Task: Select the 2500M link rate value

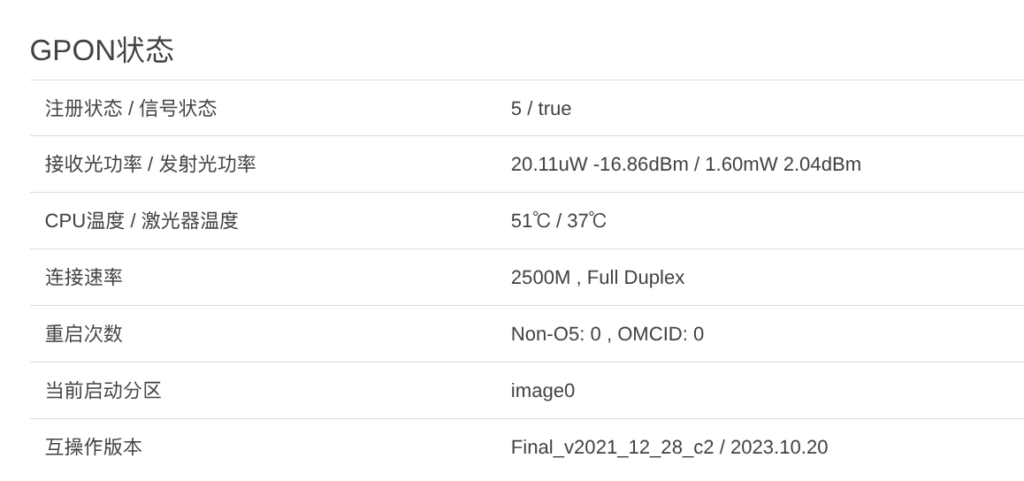Action: coord(540,277)
